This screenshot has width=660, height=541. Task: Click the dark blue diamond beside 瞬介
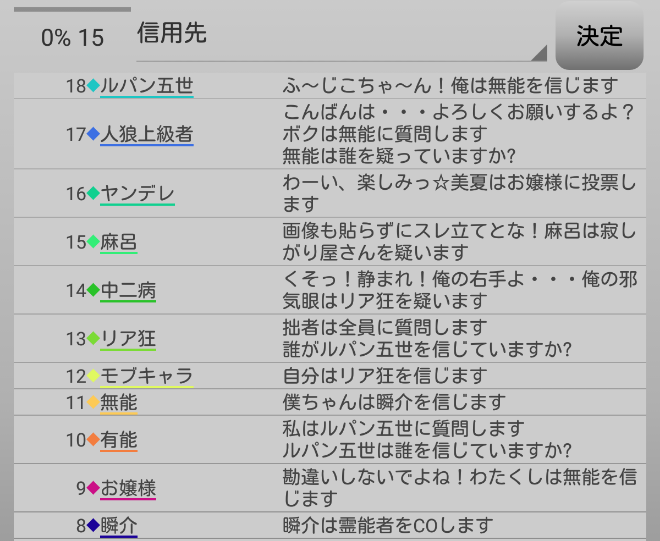(93, 525)
